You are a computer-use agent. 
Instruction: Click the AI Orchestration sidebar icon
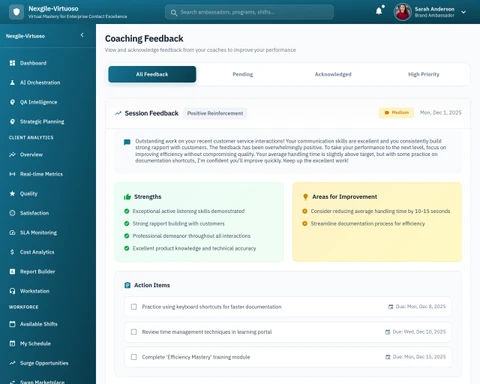point(12,82)
